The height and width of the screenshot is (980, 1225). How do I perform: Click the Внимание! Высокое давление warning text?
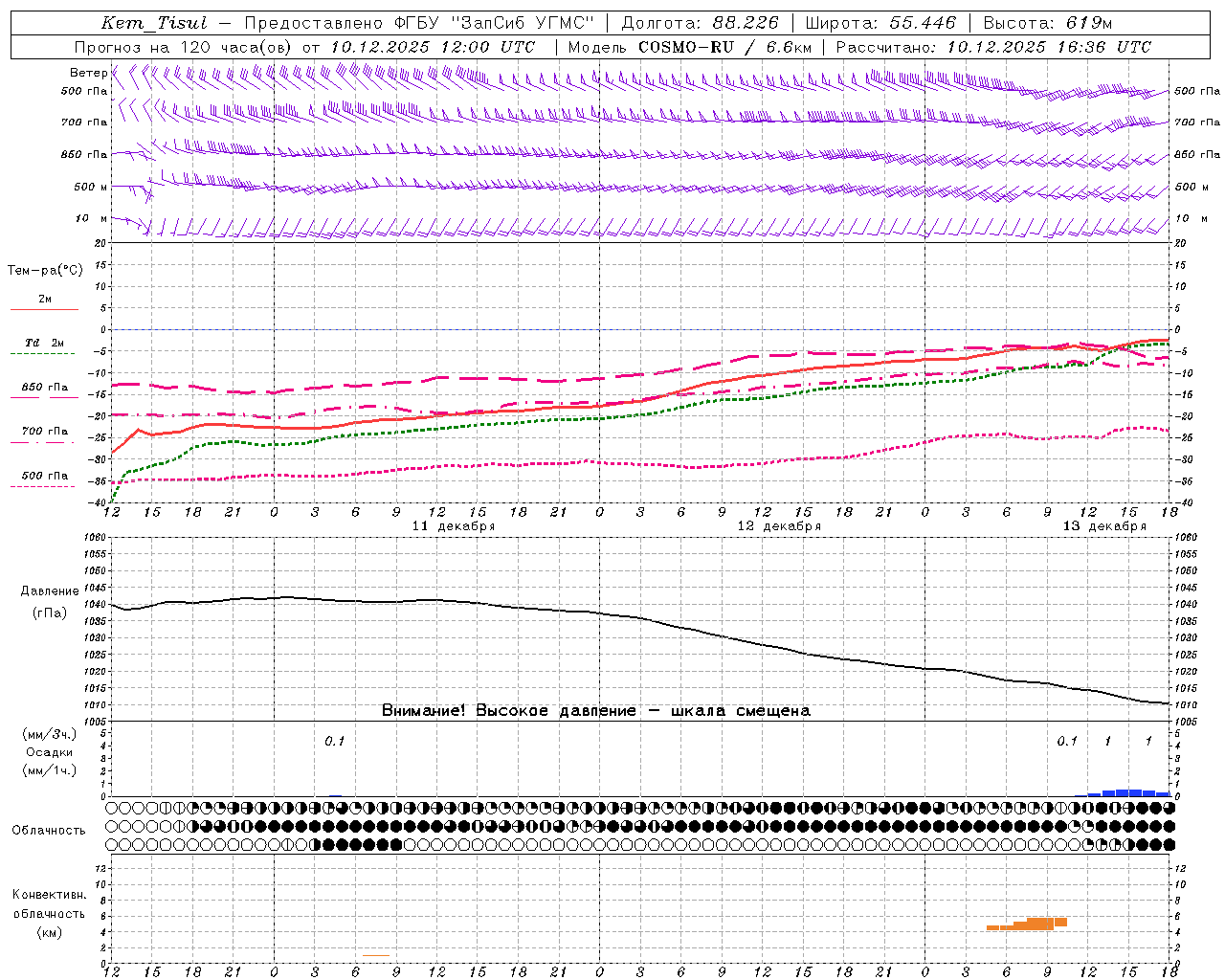[596, 710]
